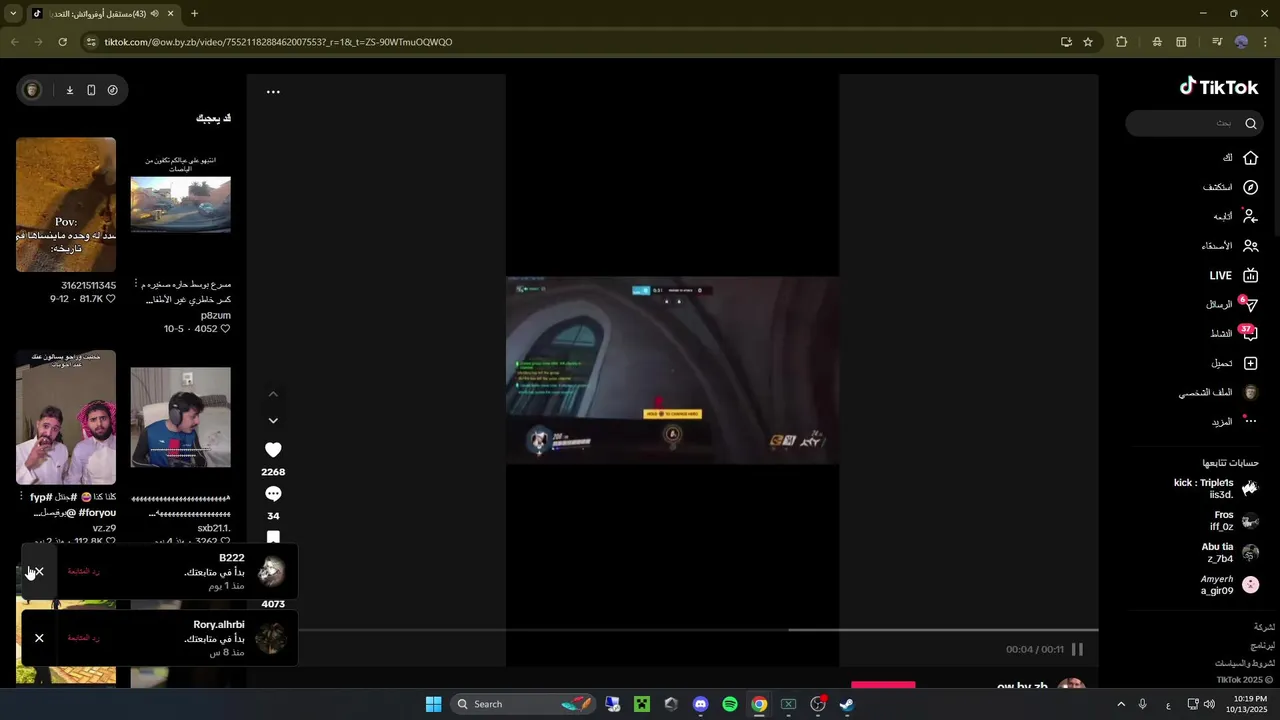Open a new browser tab

tap(194, 14)
